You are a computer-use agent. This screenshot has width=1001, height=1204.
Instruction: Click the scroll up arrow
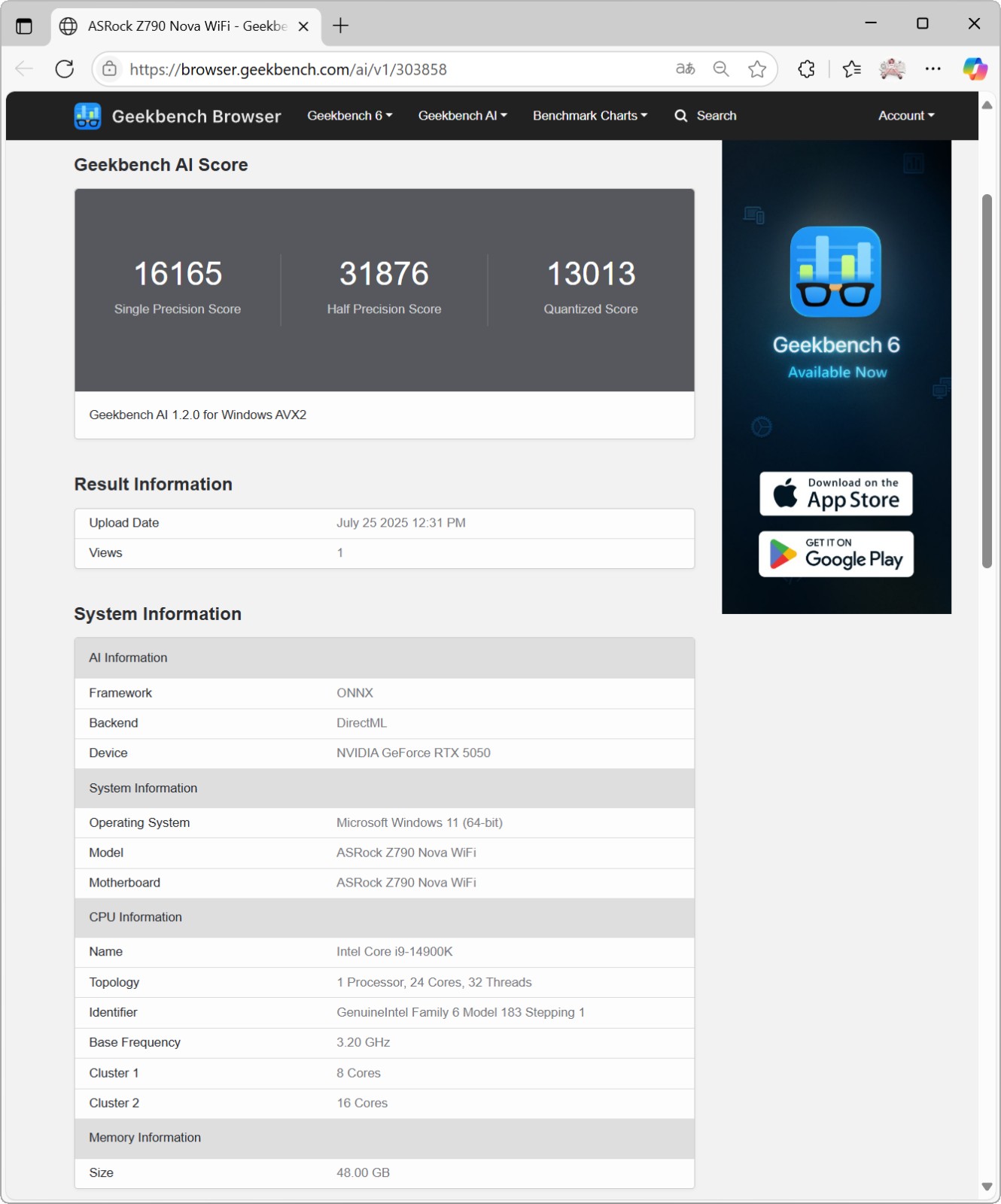pos(987,105)
